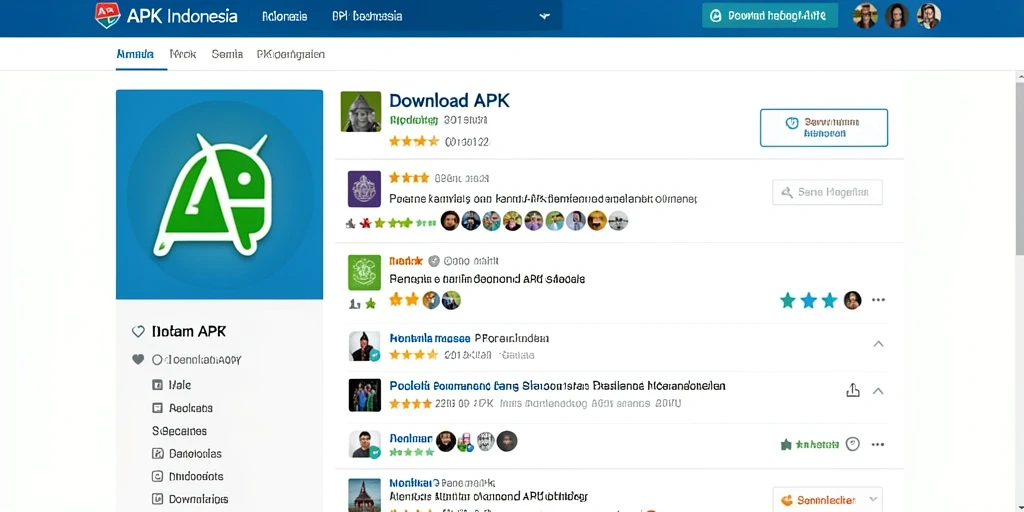Click the heart icon beside Dotam APK
The image size is (1024, 512).
[138, 332]
